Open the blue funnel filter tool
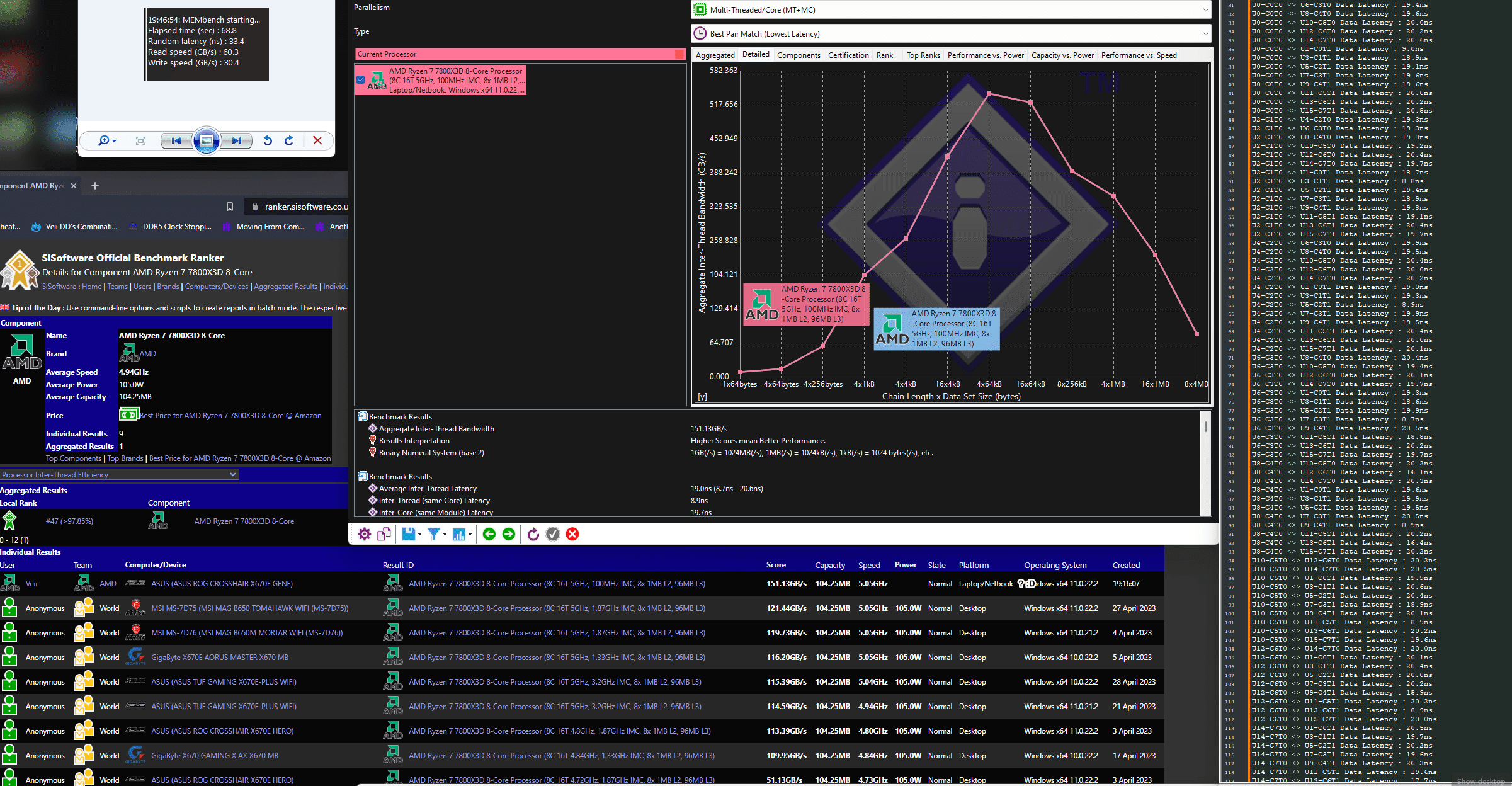 click(x=434, y=534)
